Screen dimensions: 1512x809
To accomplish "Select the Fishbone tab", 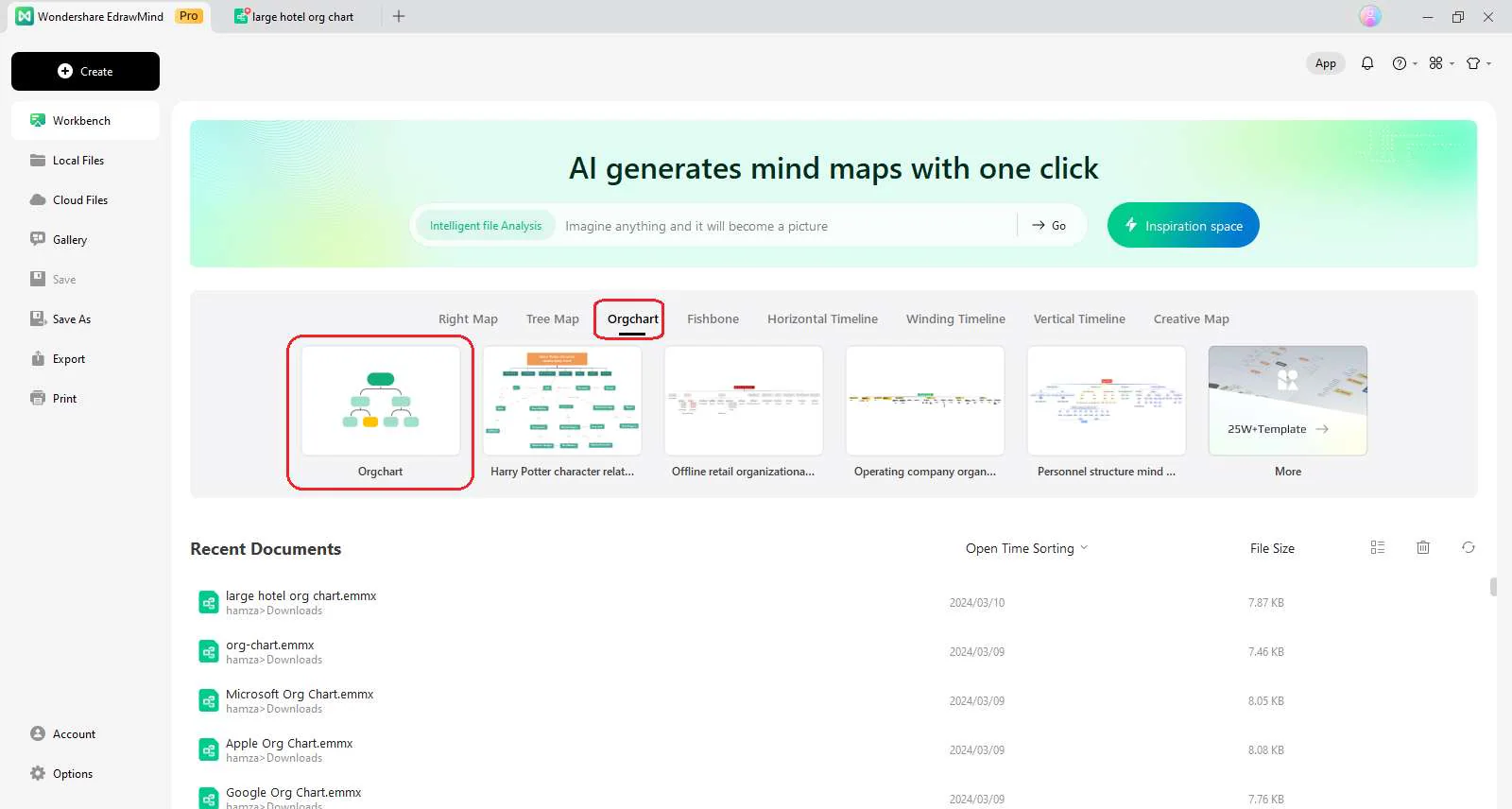I will click(713, 319).
